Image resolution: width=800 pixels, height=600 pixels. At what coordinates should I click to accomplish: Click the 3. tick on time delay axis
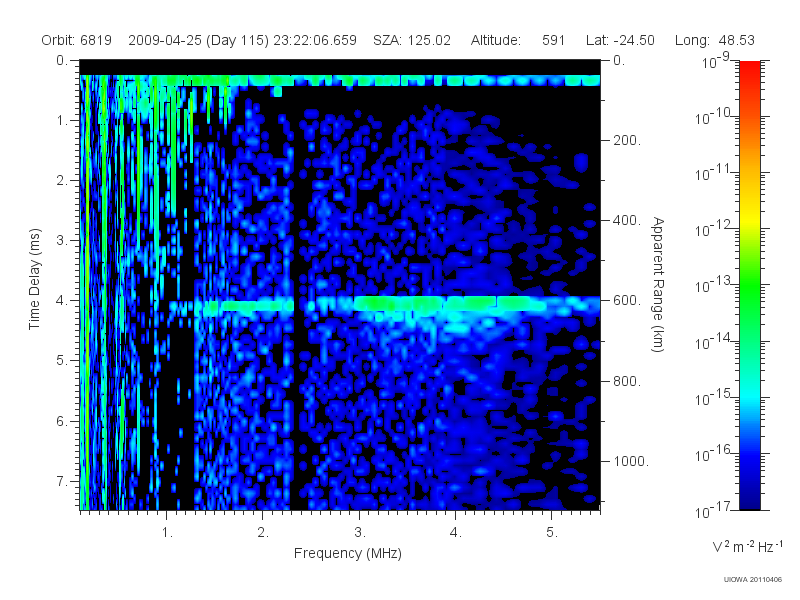tap(62, 240)
